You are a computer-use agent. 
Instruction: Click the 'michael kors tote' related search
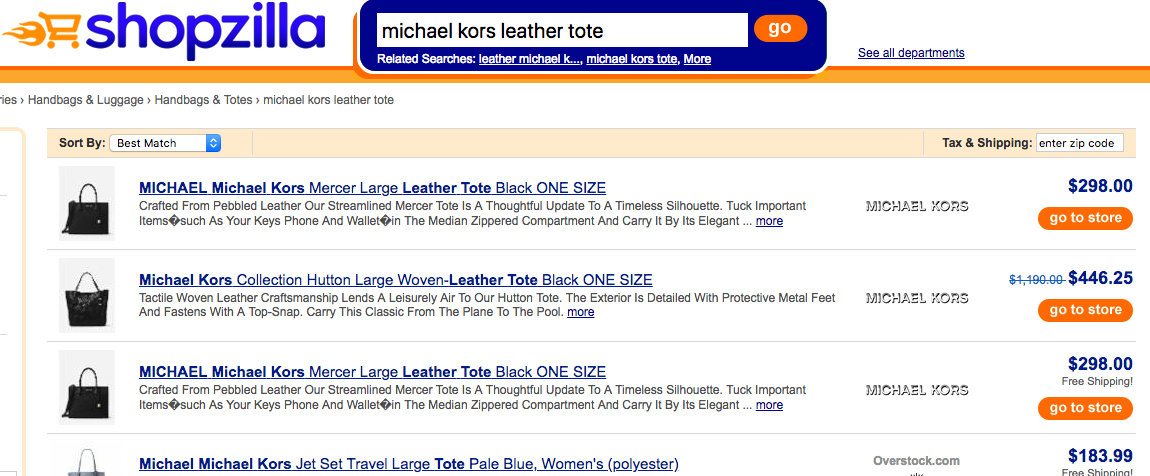click(x=631, y=59)
